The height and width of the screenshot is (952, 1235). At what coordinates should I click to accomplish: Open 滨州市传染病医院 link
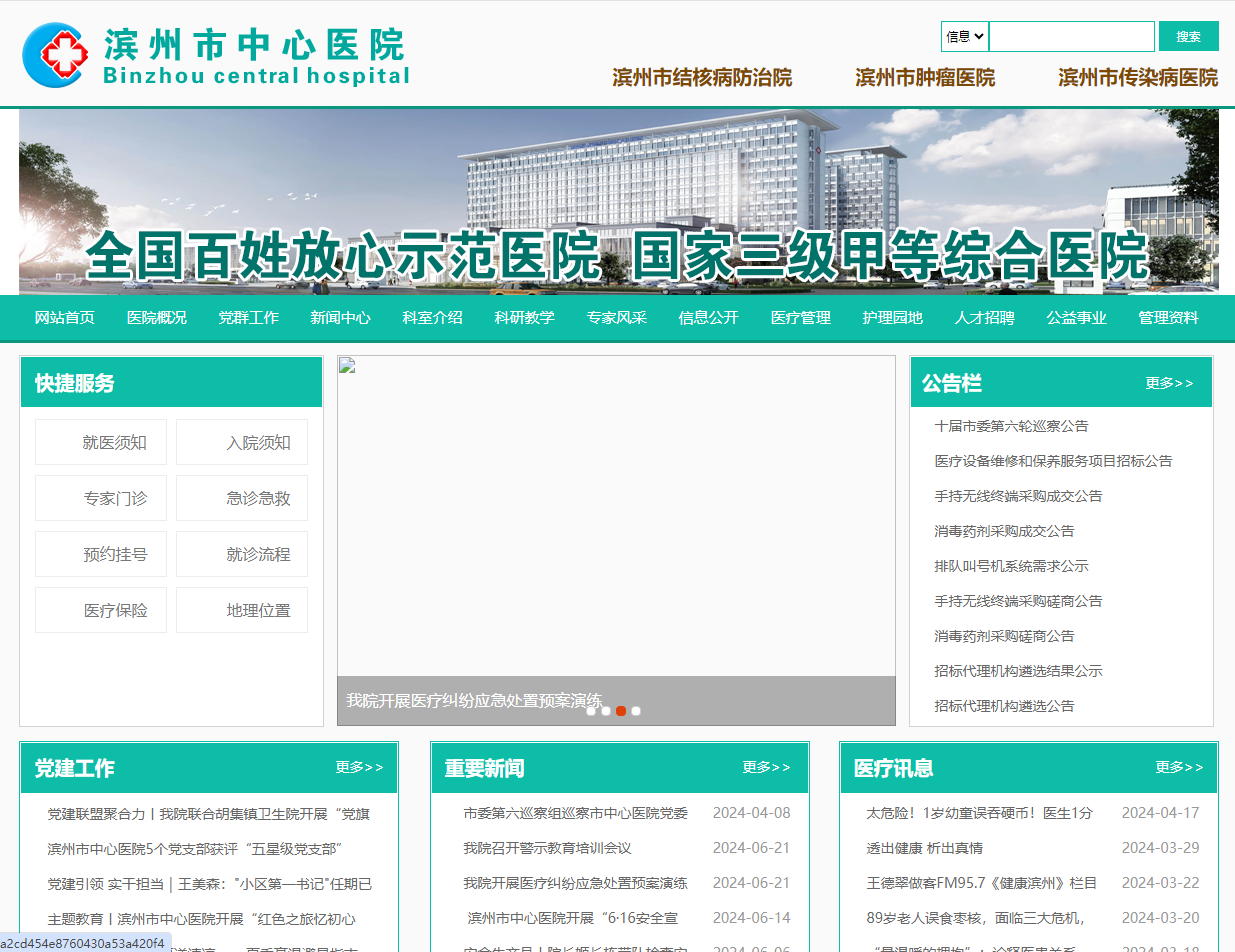pyautogui.click(x=1138, y=77)
